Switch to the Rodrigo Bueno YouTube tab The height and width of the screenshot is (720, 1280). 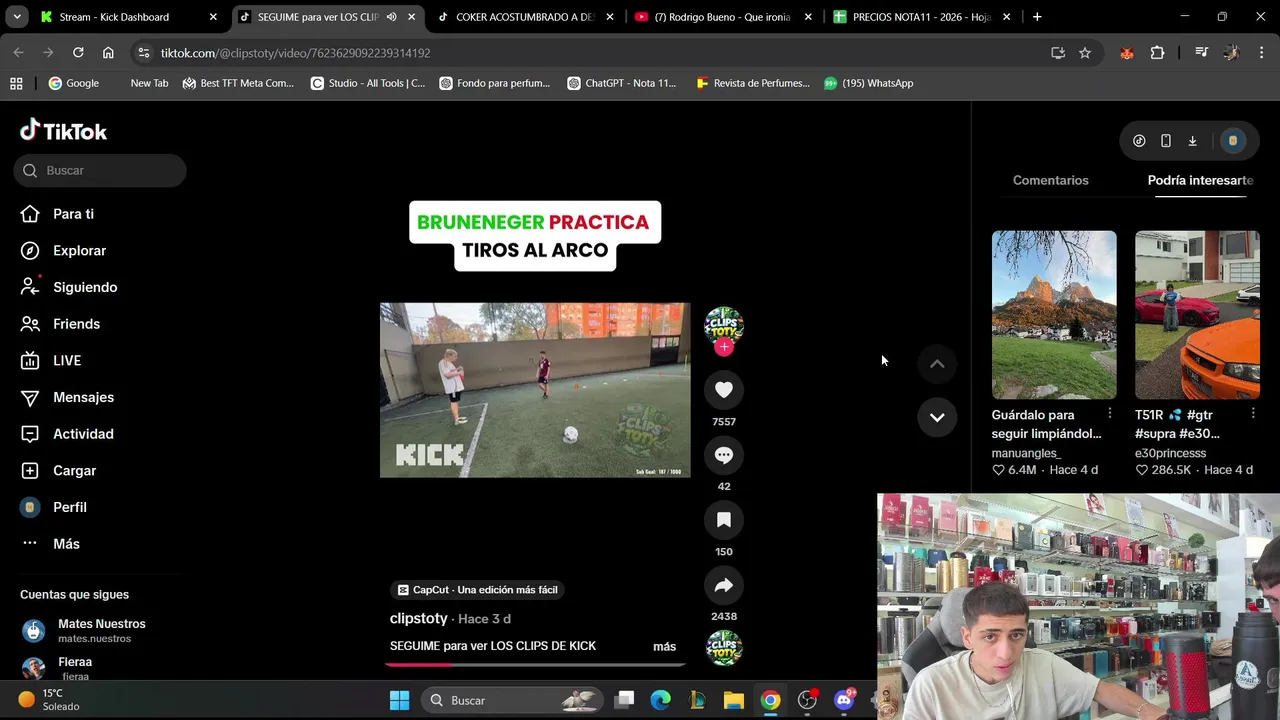point(722,17)
